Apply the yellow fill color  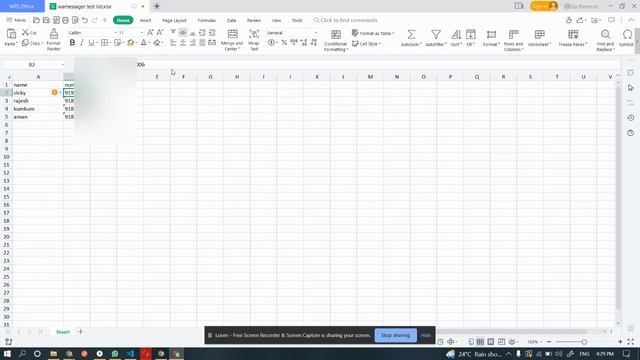point(131,42)
